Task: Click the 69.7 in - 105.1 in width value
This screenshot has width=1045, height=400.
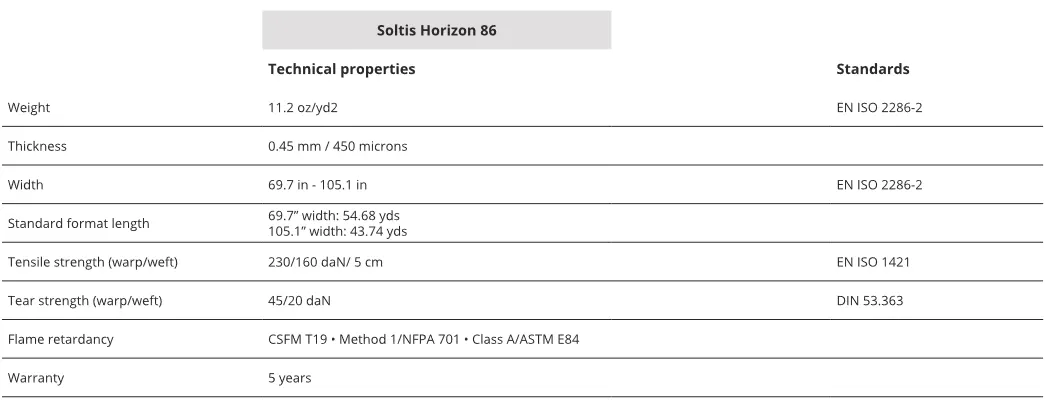Action: pos(324,185)
